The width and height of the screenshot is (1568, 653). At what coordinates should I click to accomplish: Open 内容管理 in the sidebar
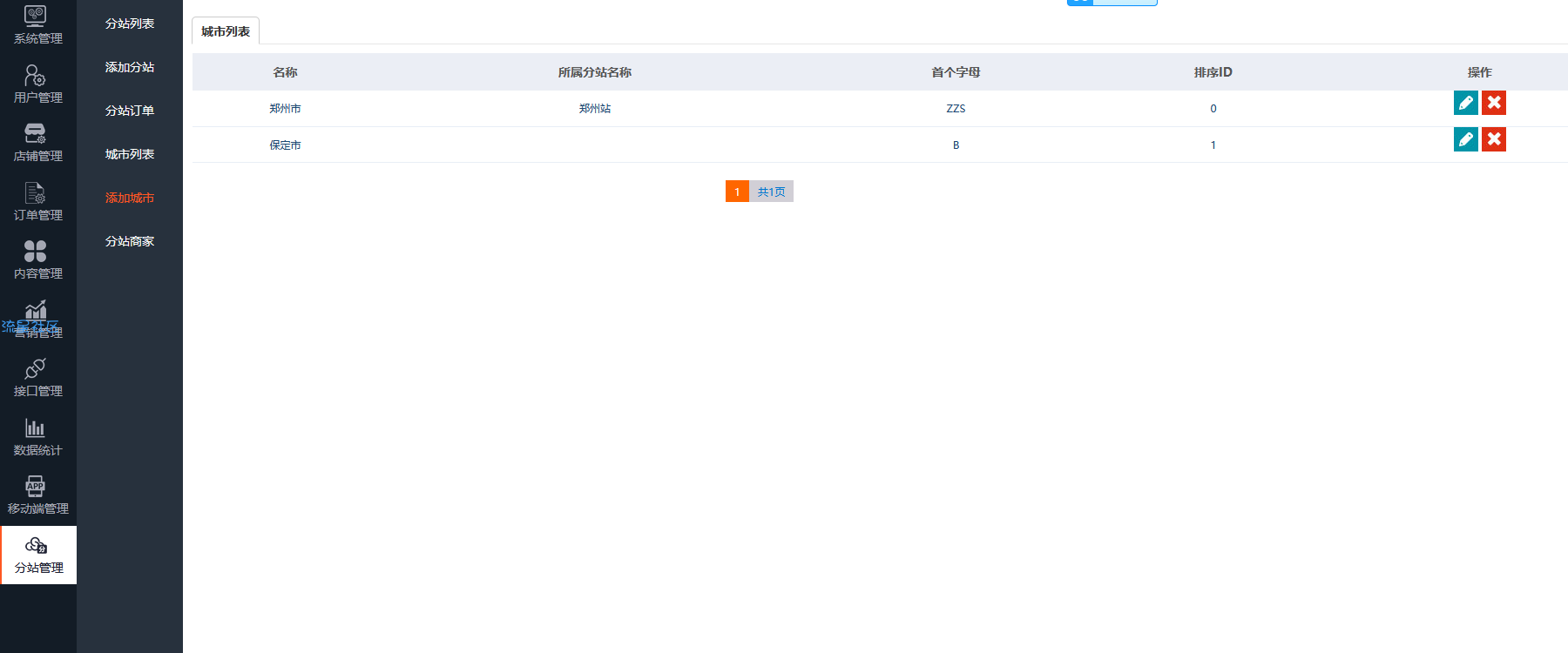point(38,260)
